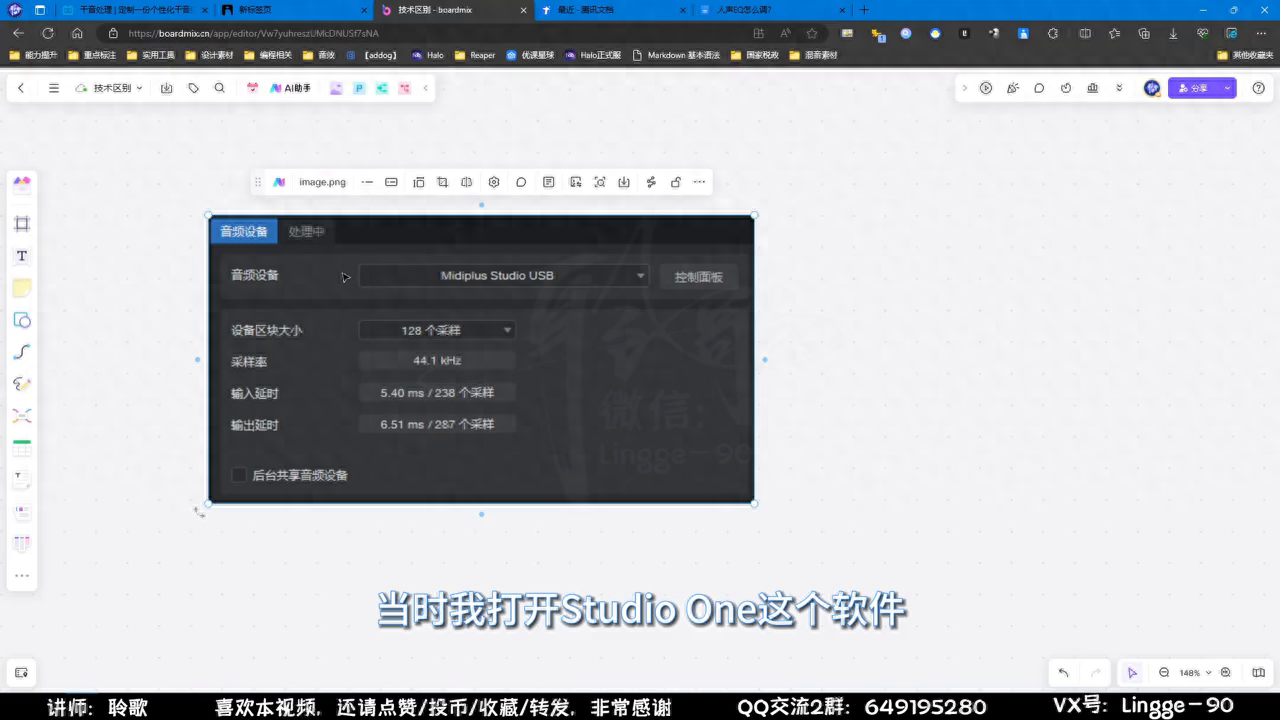Expand the dropdown arrow beside 分享

(1227, 88)
